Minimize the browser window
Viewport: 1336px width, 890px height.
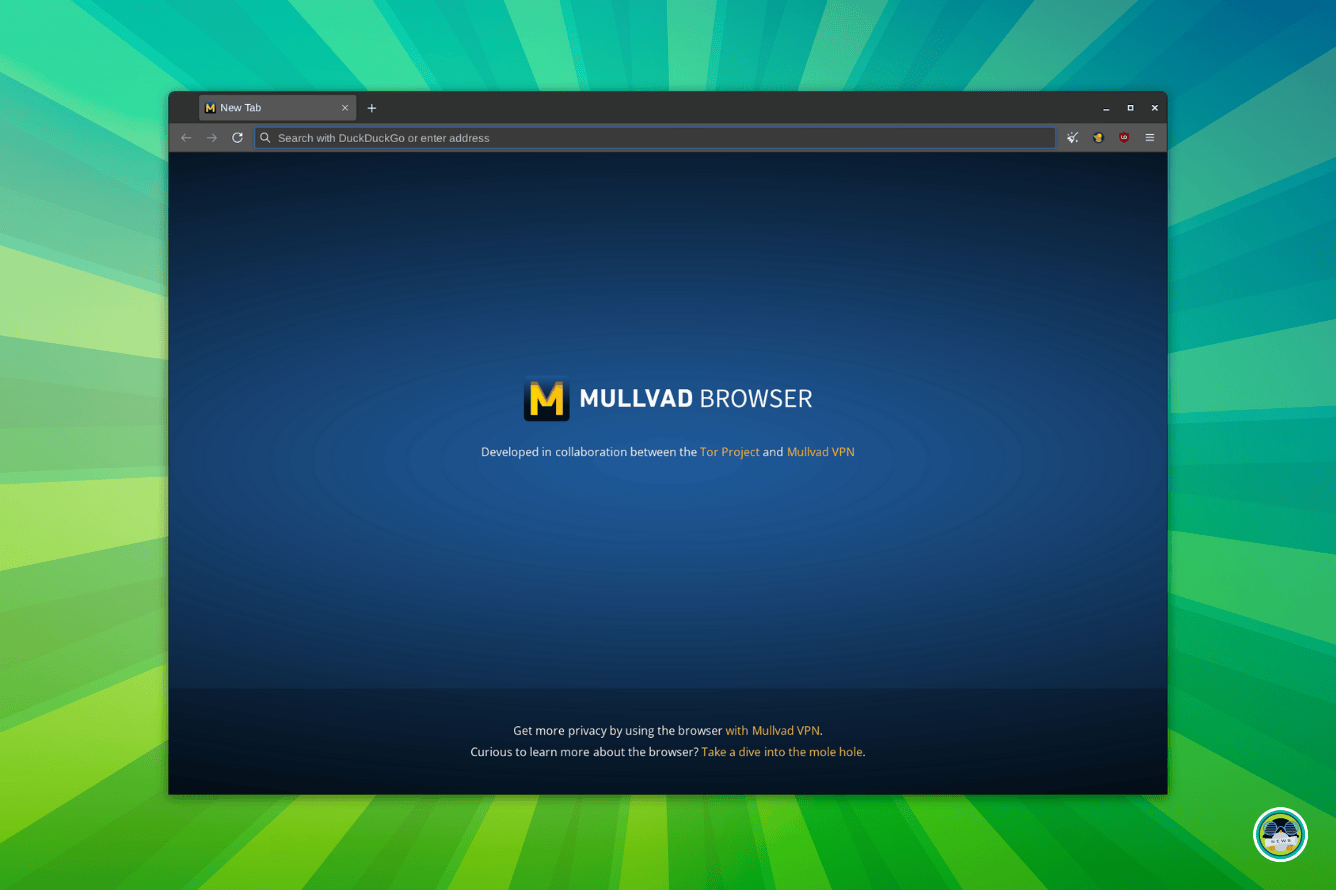pyautogui.click(x=1106, y=108)
